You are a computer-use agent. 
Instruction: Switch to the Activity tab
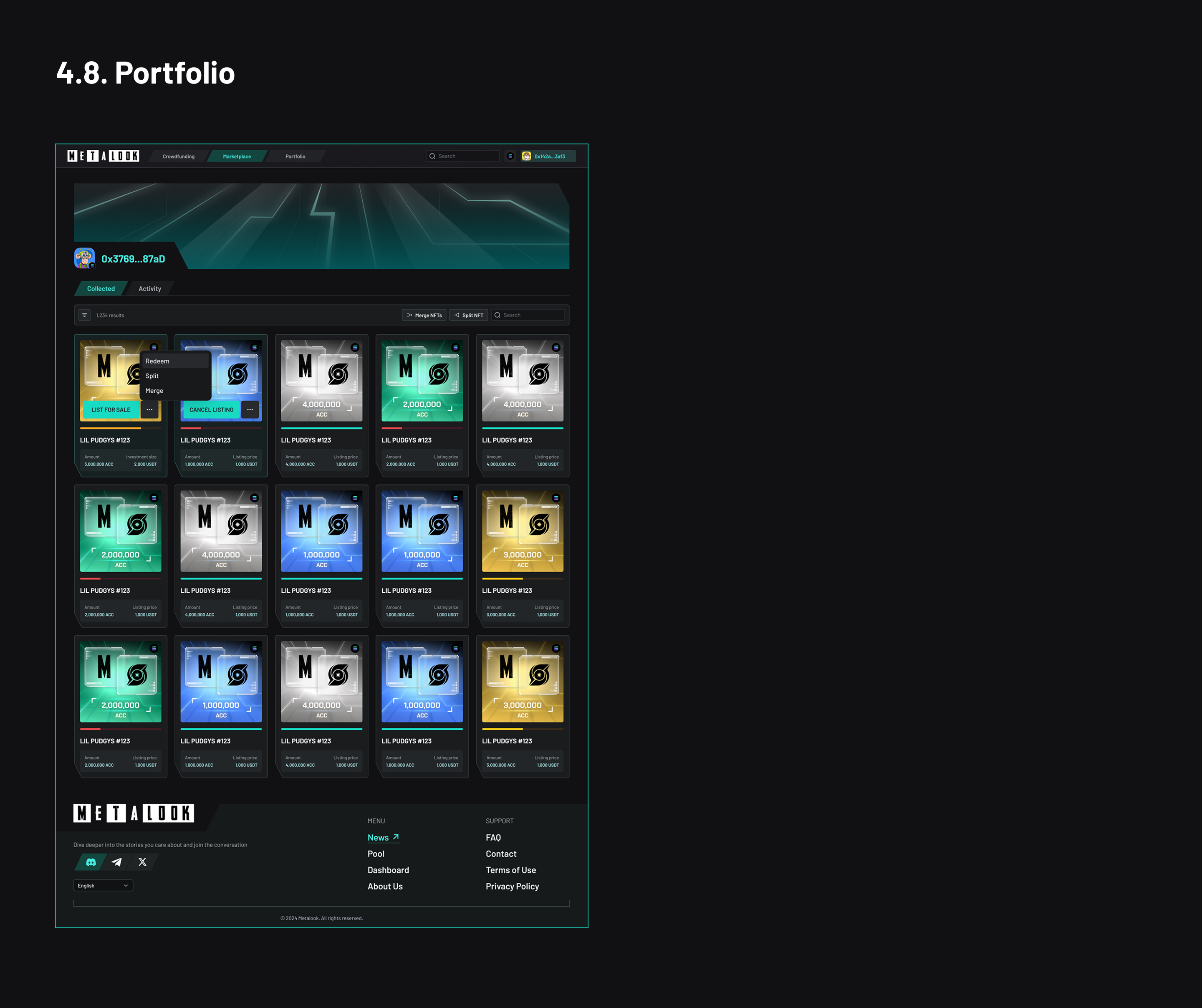pyautogui.click(x=150, y=288)
